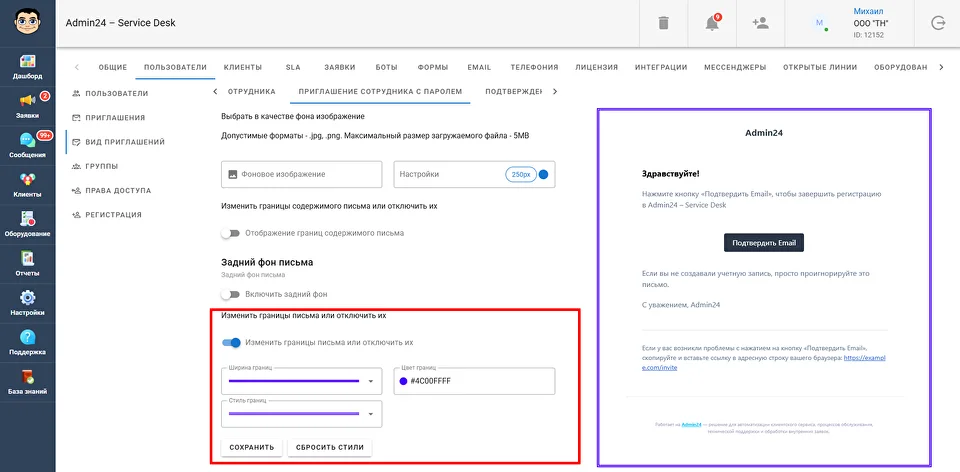Click the Приглашения envelope icon in the side menu
Viewport: 960px width, 472px height.
pyautogui.click(x=77, y=118)
